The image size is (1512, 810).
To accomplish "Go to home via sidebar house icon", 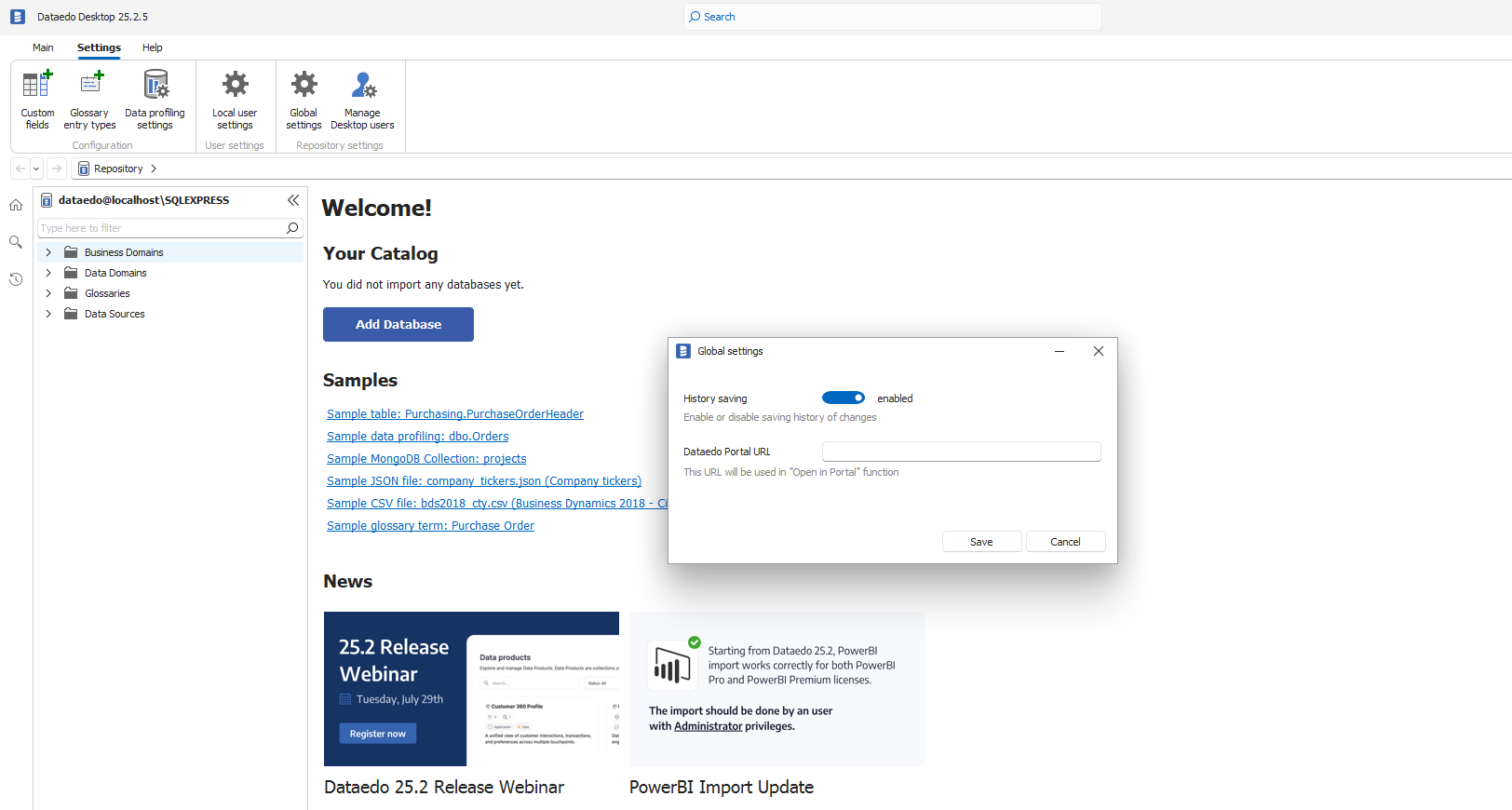I will (x=16, y=205).
